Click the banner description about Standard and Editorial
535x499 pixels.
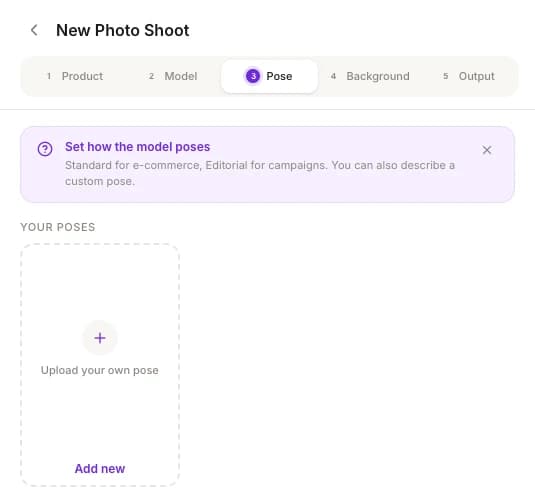tap(260, 173)
